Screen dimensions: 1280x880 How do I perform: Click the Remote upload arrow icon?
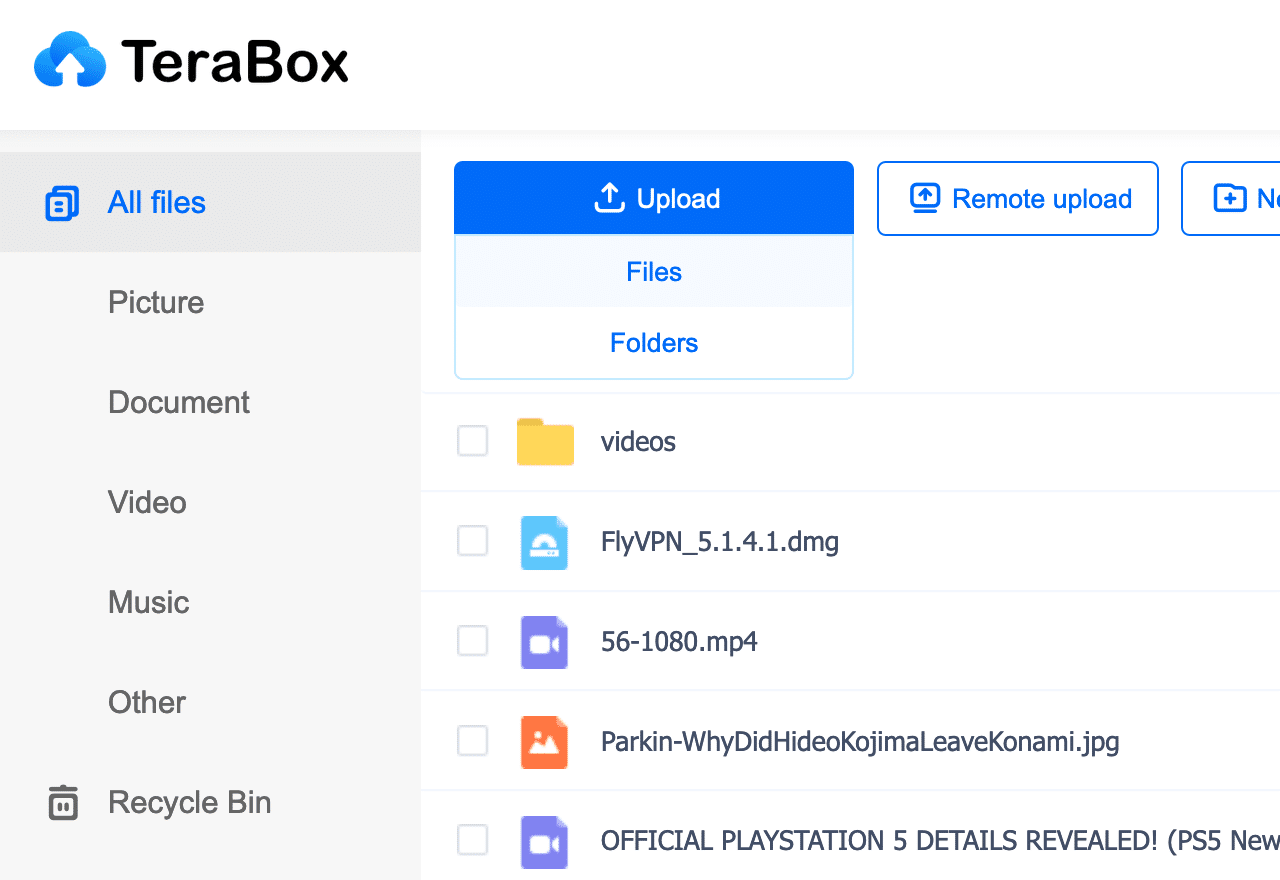[x=921, y=198]
